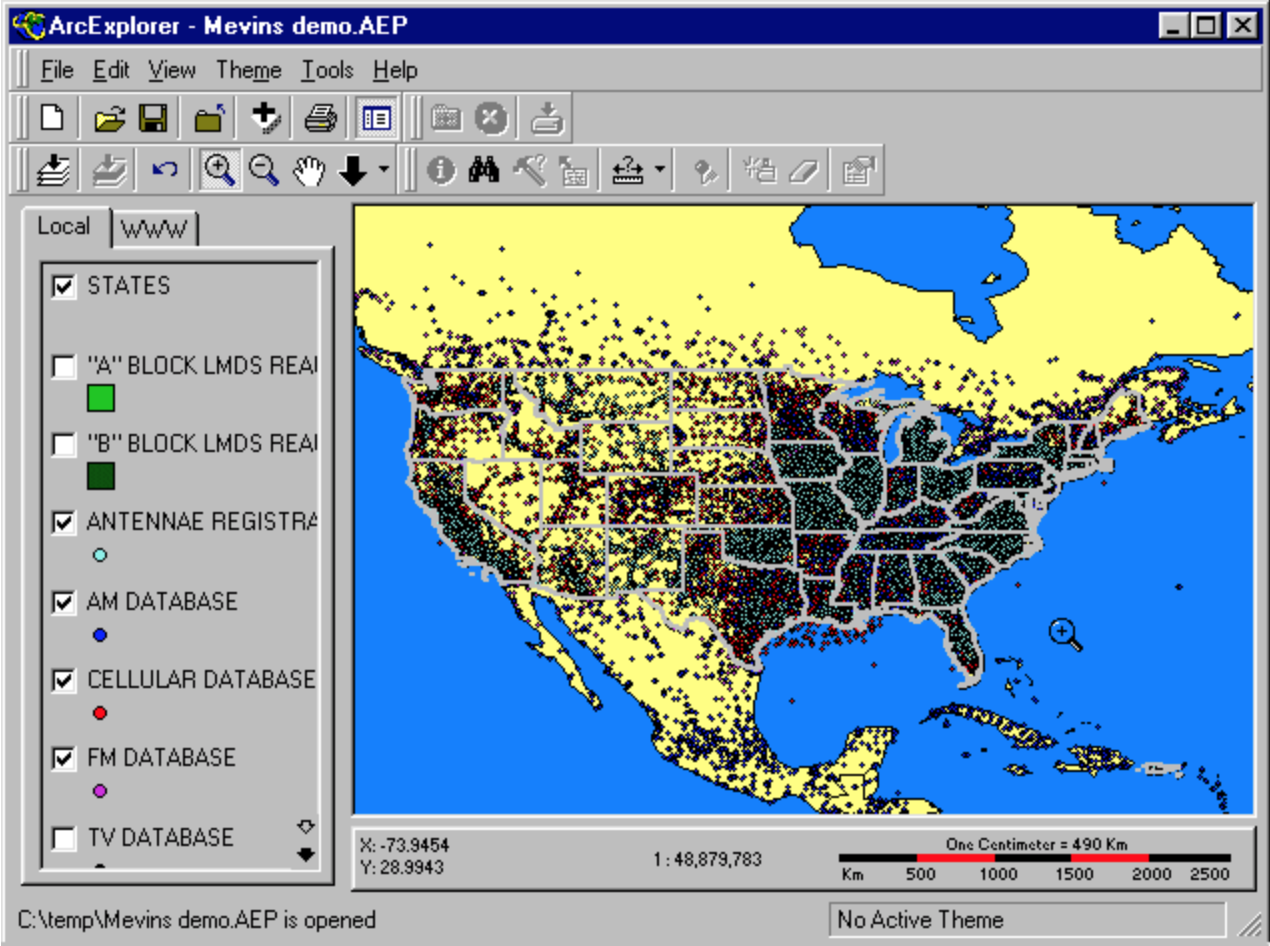Open a project with the Open folder icon
The height and width of the screenshot is (946, 1270).
pos(110,117)
